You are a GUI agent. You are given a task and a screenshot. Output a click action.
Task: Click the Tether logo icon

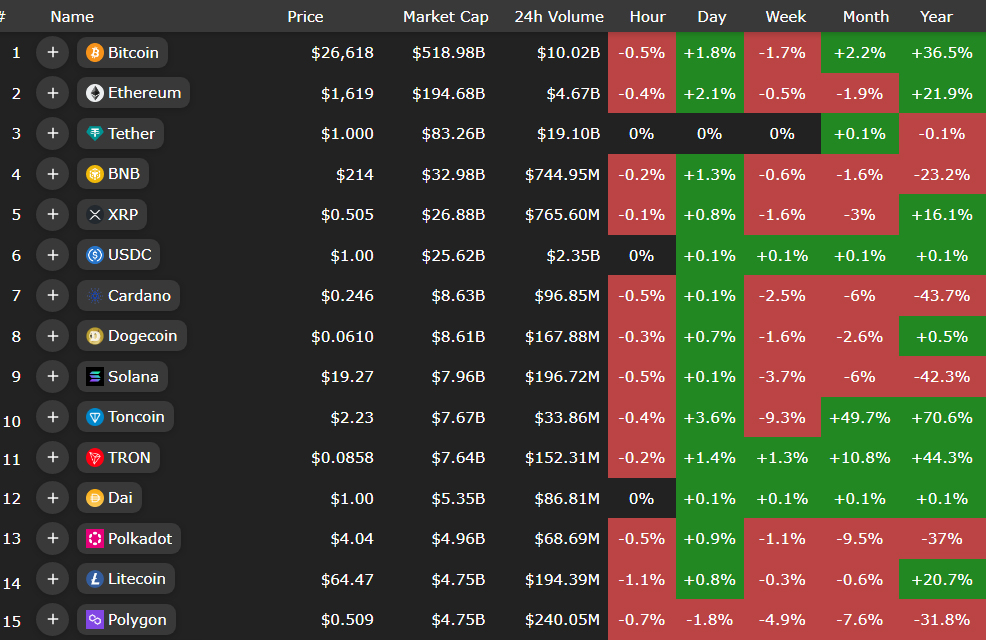click(95, 134)
